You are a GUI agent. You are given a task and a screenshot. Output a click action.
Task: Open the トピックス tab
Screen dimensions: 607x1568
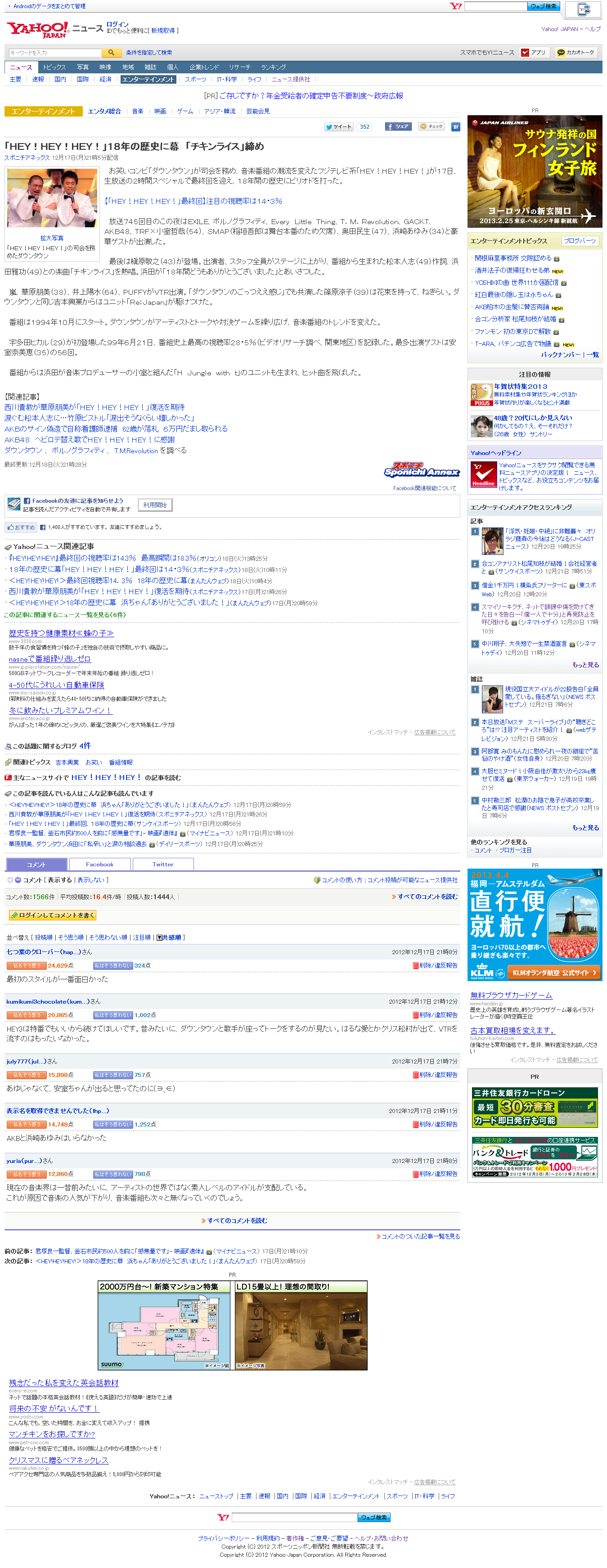[x=54, y=67]
